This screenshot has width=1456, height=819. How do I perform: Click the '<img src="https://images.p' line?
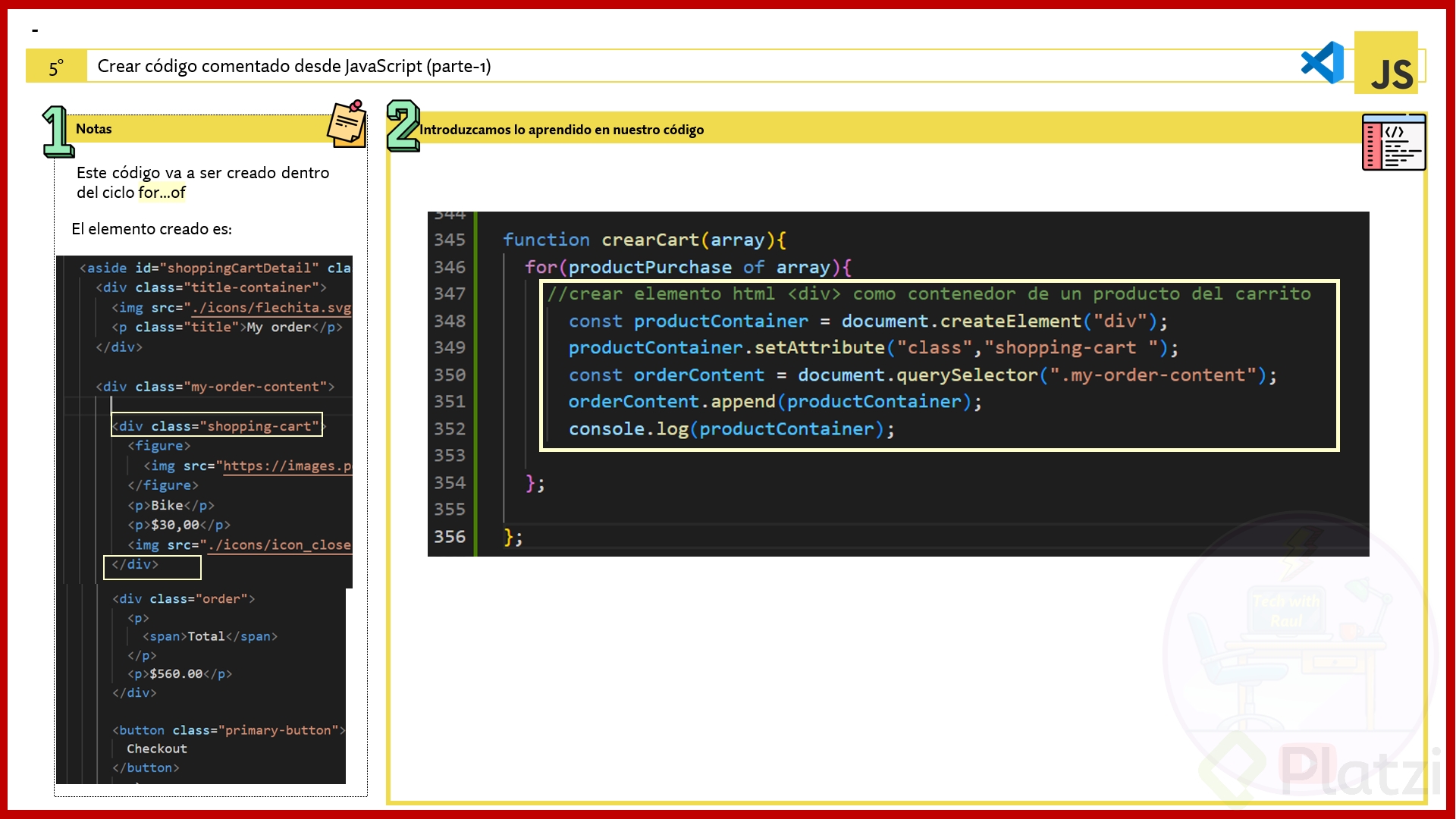[247, 466]
